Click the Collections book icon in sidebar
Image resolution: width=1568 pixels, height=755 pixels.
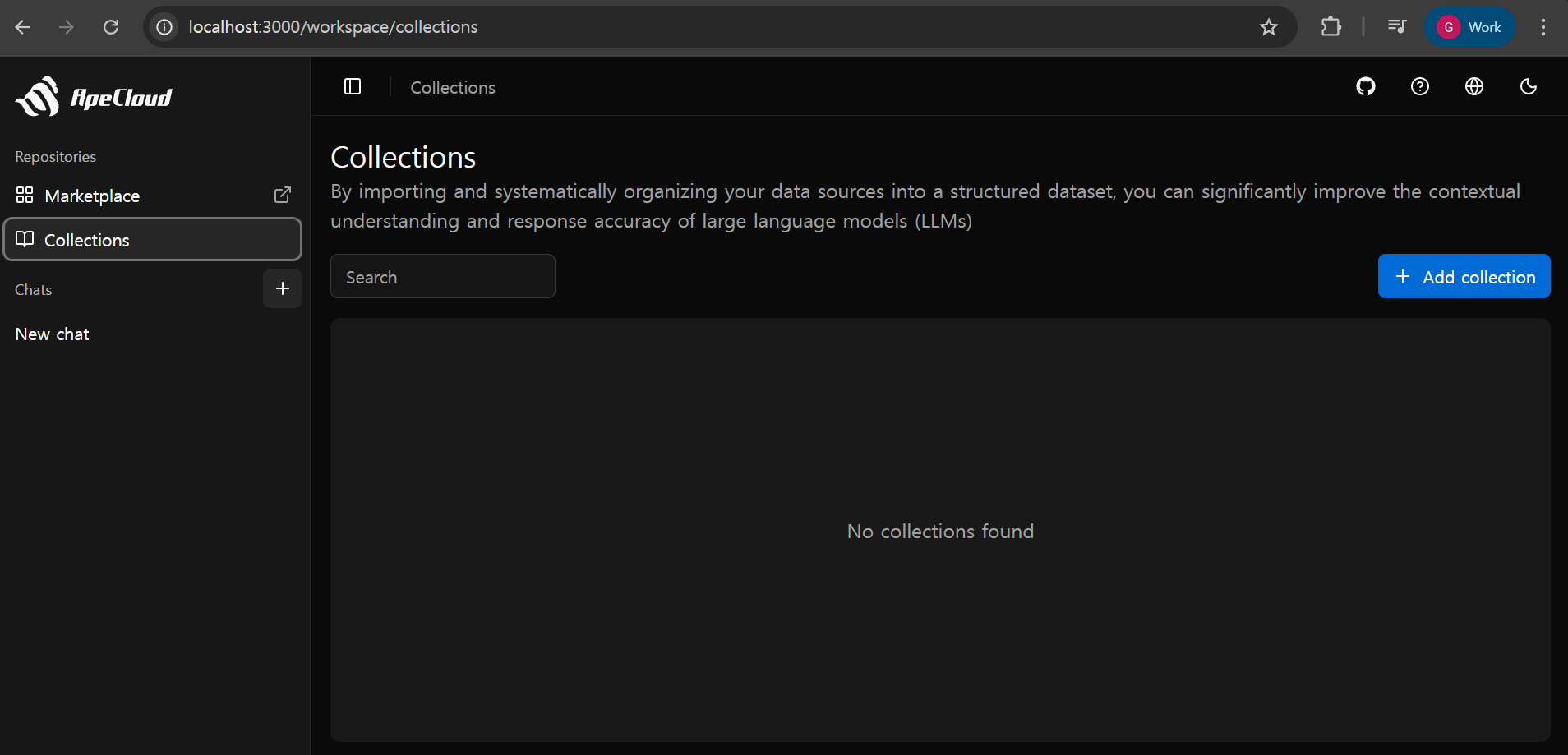(25, 239)
